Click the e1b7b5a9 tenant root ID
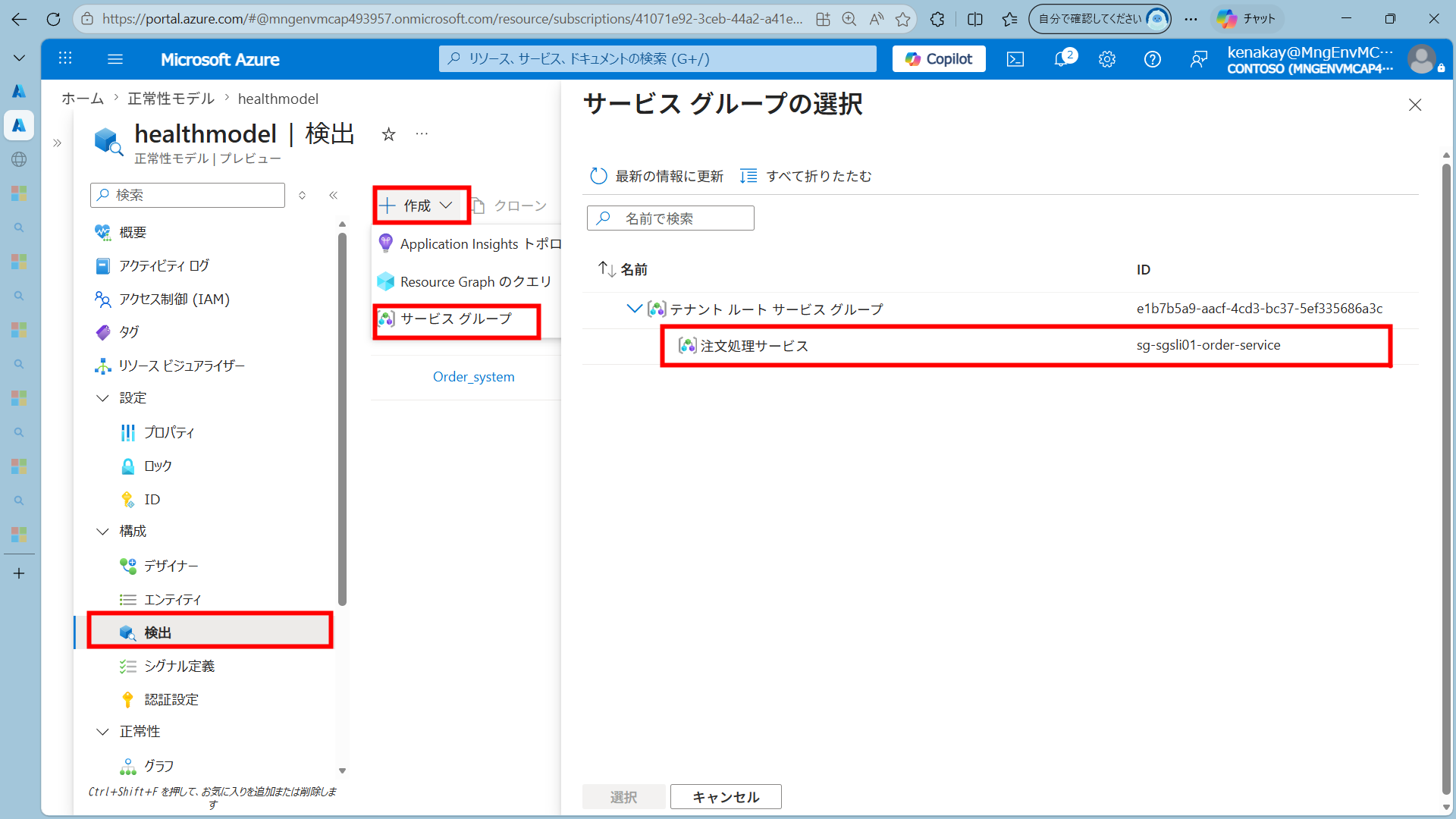 tap(1260, 309)
